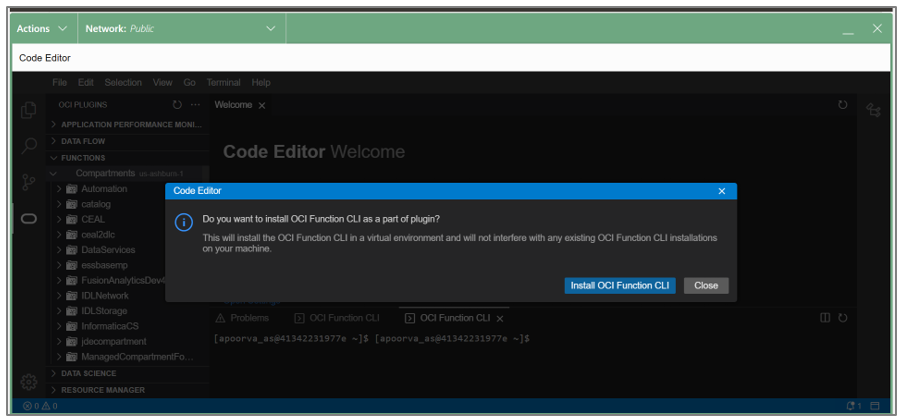Click the catalog folder icon

coord(72,204)
